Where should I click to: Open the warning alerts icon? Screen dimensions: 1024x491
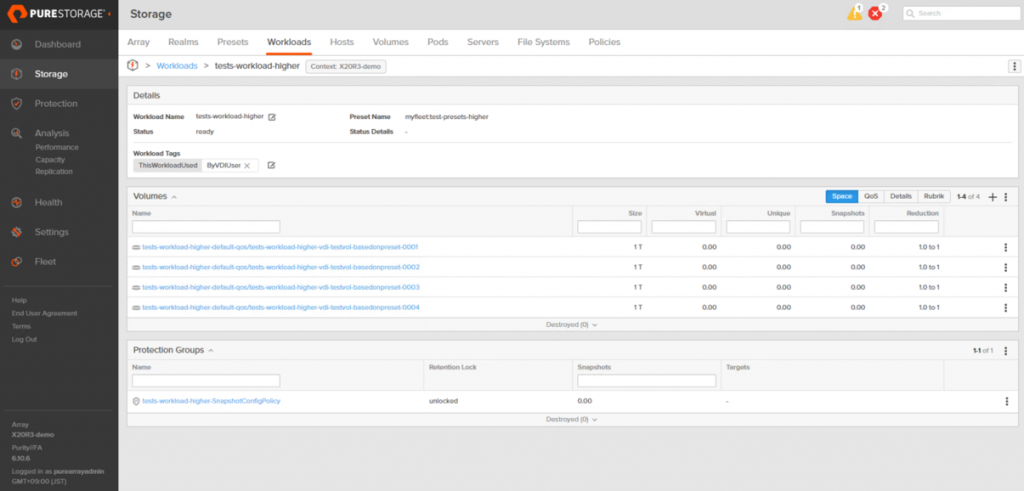[854, 13]
